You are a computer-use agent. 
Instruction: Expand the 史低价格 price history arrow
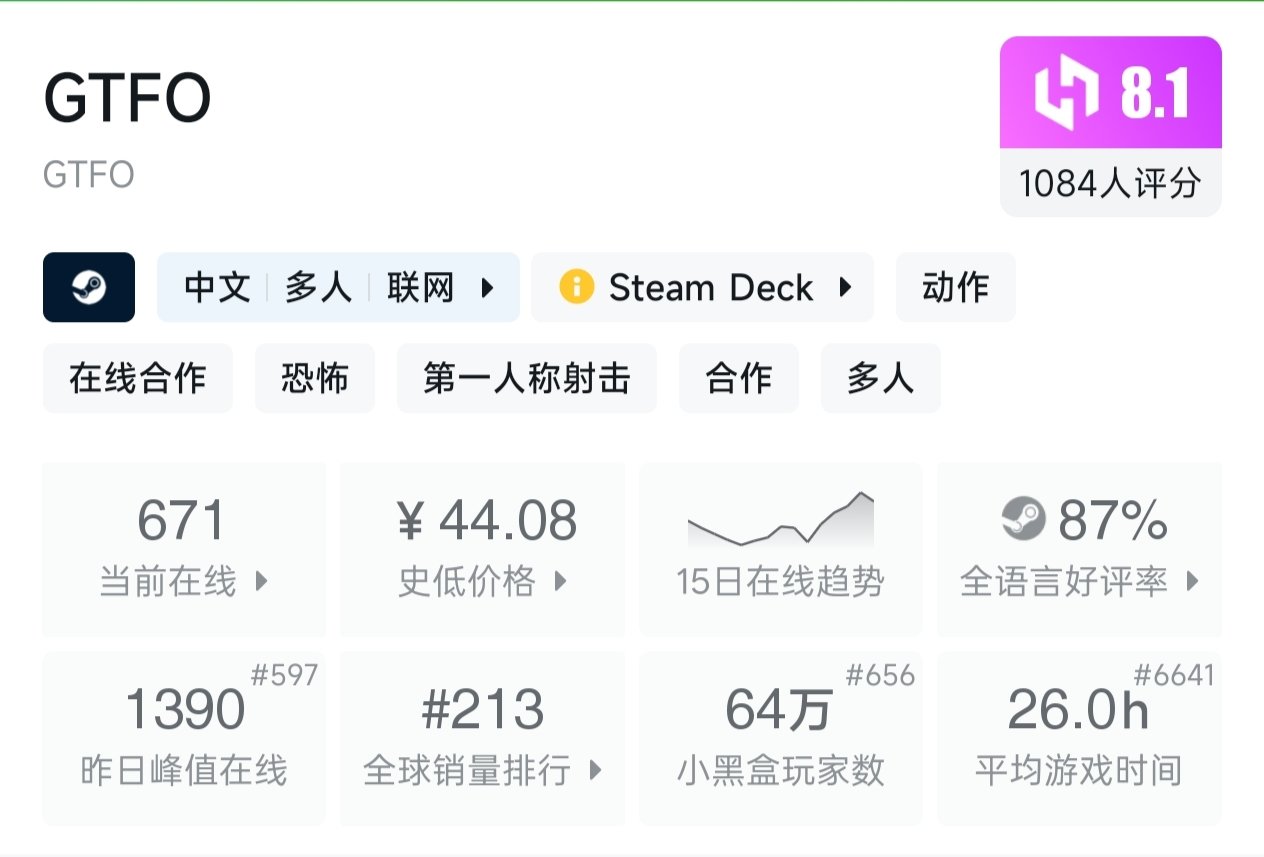point(561,581)
